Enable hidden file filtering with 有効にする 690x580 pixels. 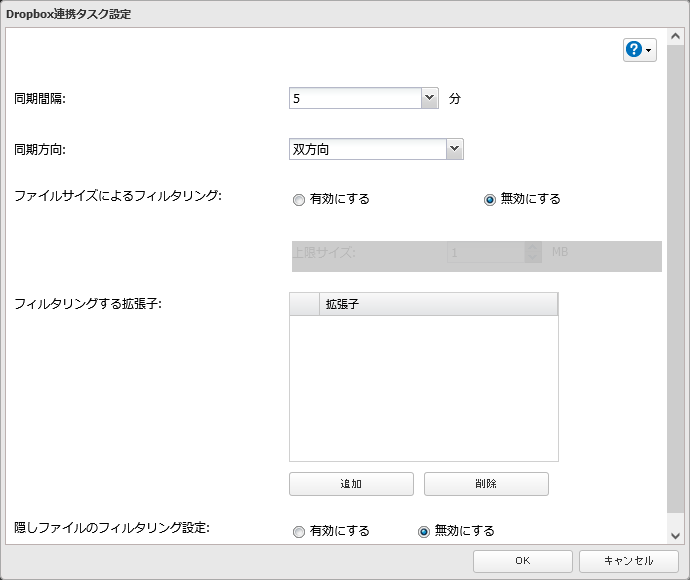(299, 532)
